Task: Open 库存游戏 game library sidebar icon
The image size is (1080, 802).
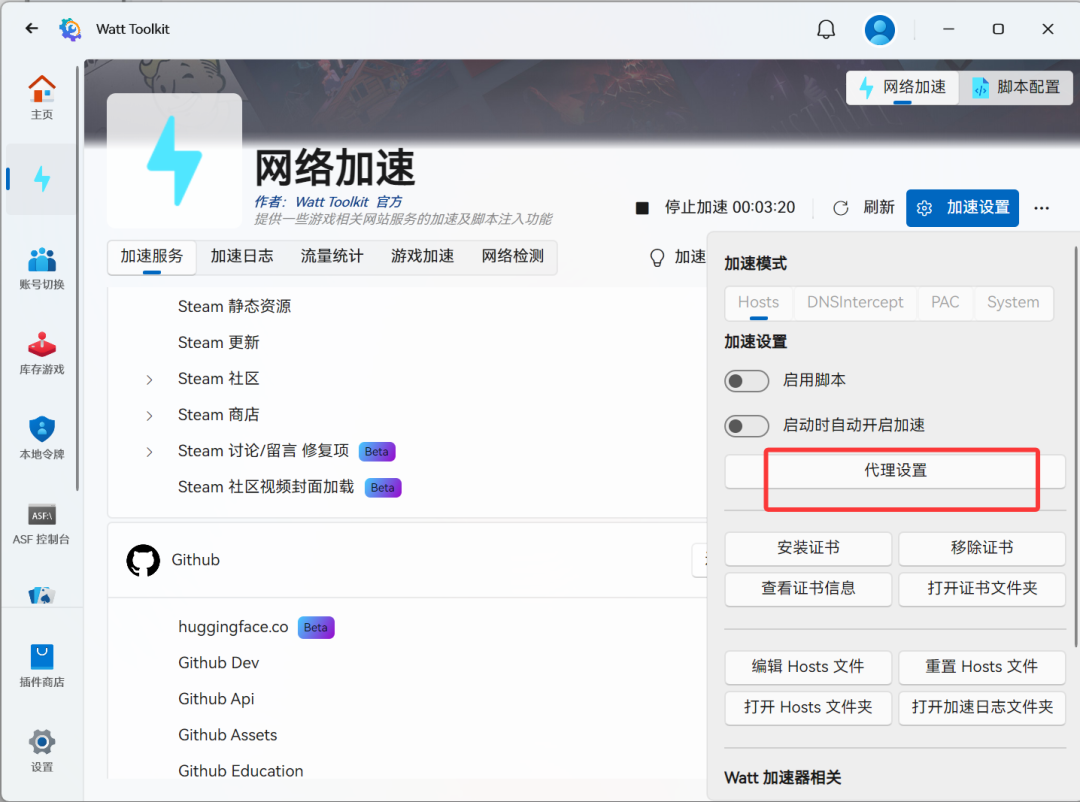Action: (42, 353)
